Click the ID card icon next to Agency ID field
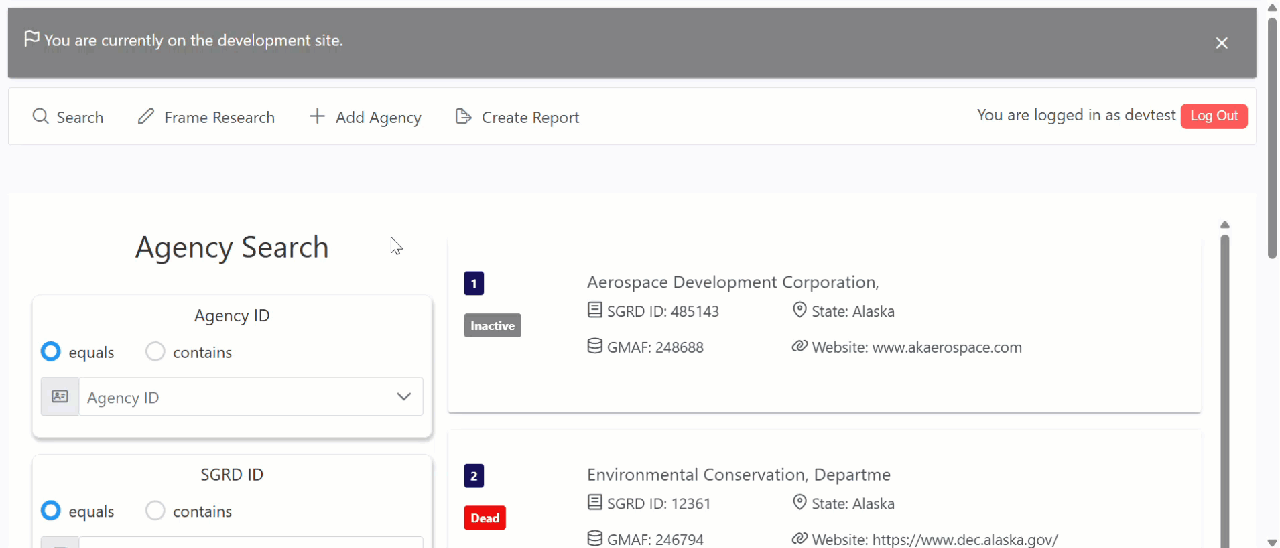This screenshot has height=548, width=1280. (x=60, y=397)
